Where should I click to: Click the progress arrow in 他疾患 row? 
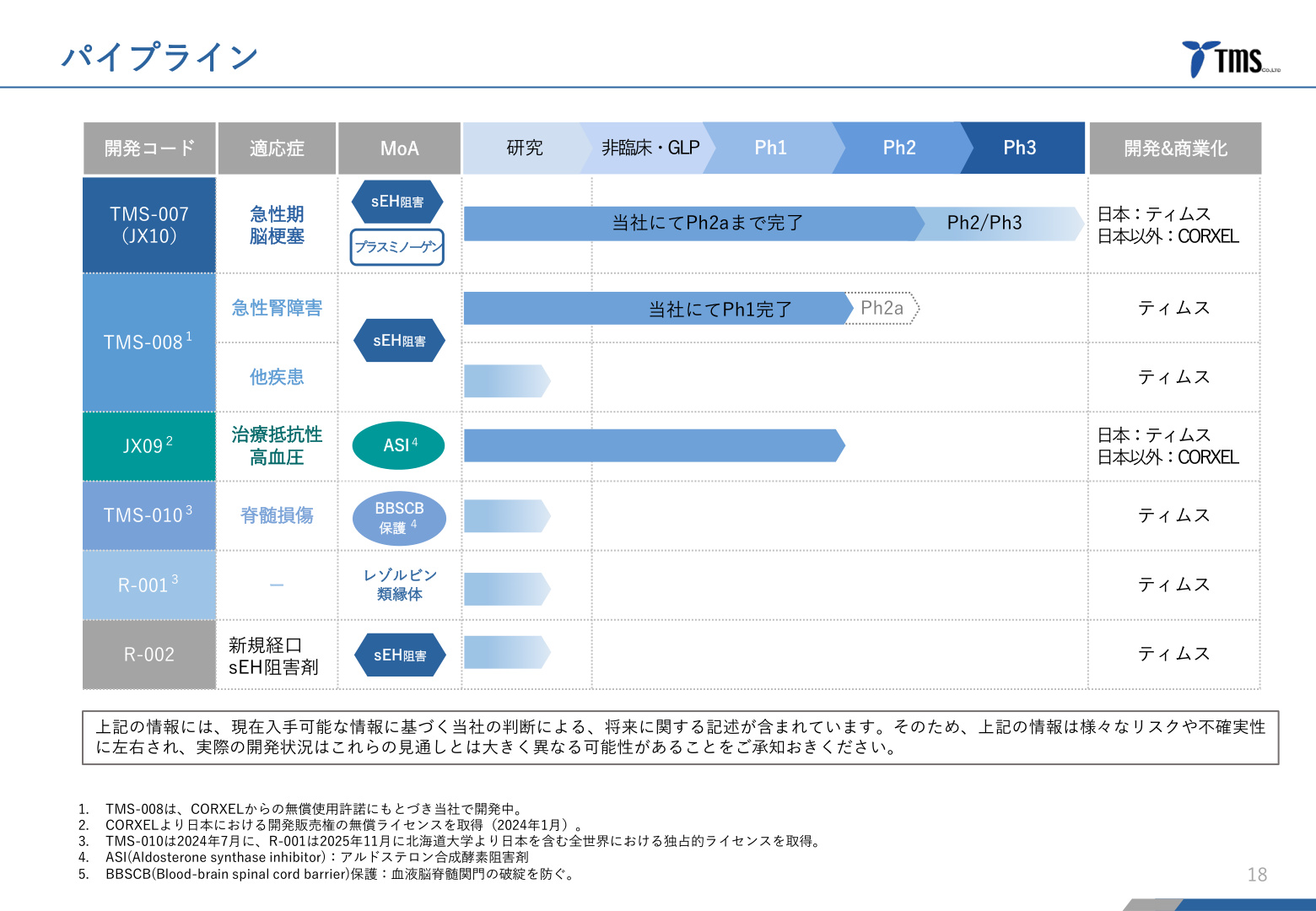507,381
